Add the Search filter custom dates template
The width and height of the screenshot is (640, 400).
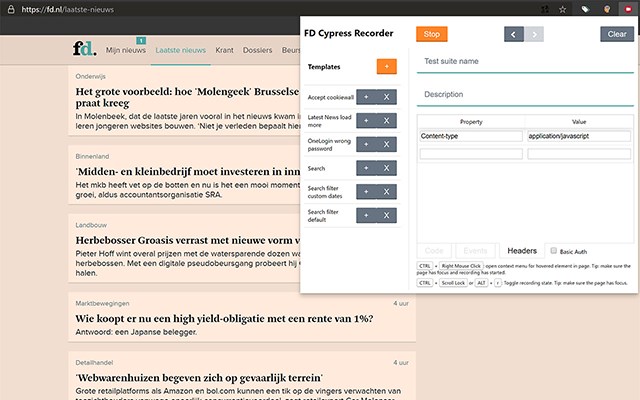tap(366, 192)
